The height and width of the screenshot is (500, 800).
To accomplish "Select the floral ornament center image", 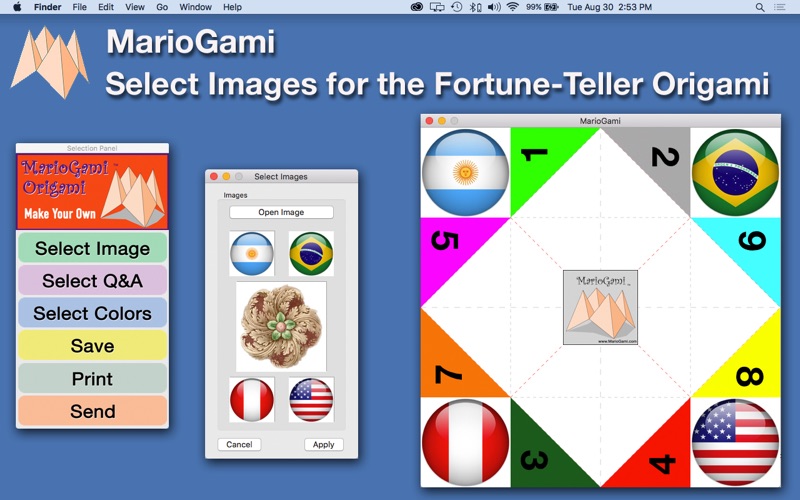I will tap(281, 327).
